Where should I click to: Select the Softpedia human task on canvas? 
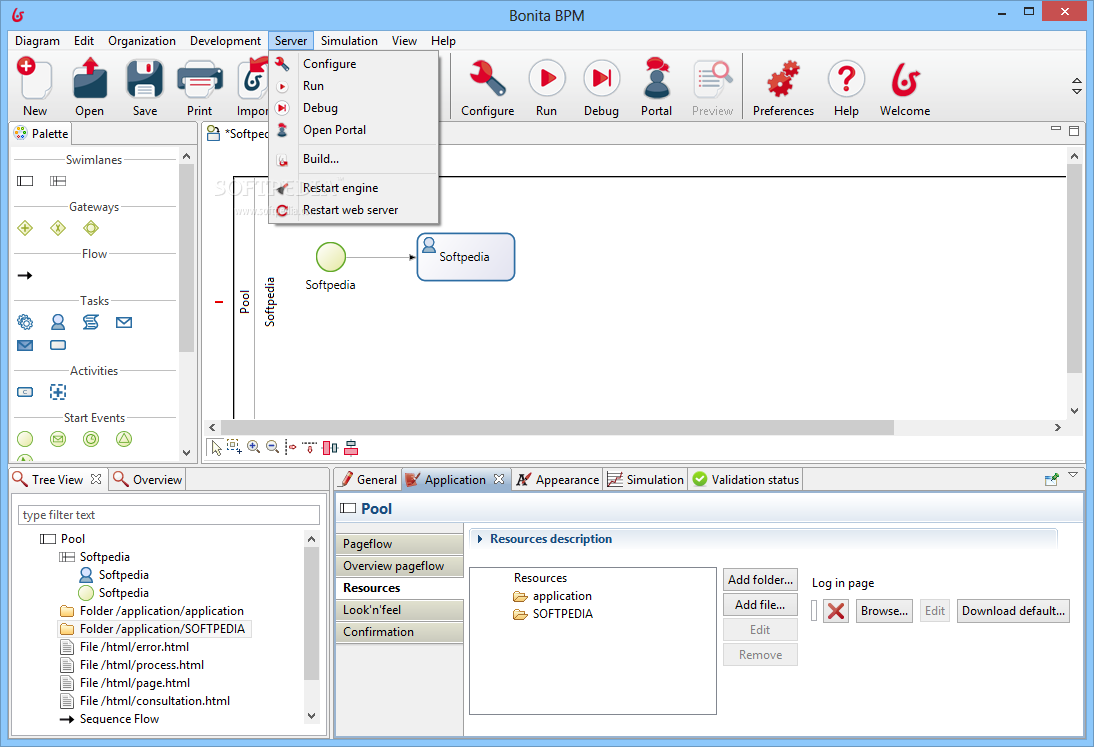[x=465, y=257]
